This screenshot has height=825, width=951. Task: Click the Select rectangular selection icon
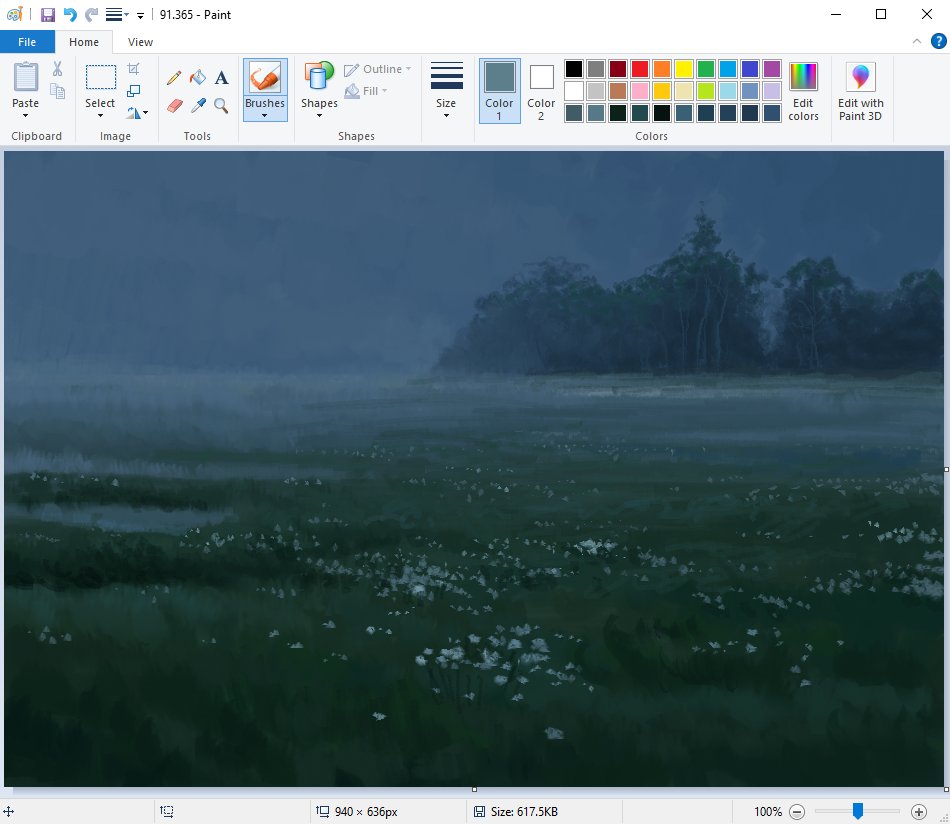click(100, 78)
